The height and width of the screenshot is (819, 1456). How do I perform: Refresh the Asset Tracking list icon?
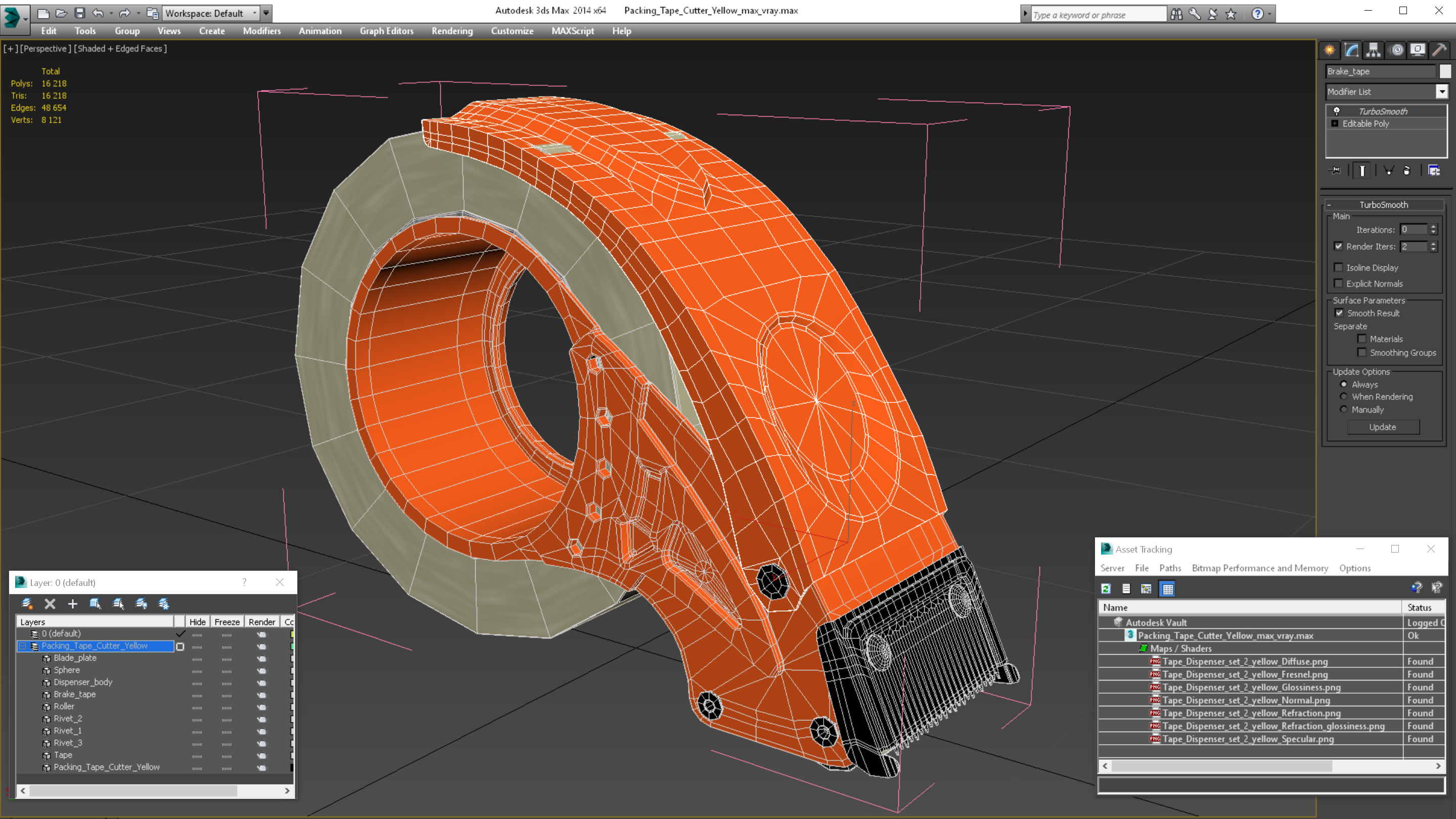[x=1106, y=589]
